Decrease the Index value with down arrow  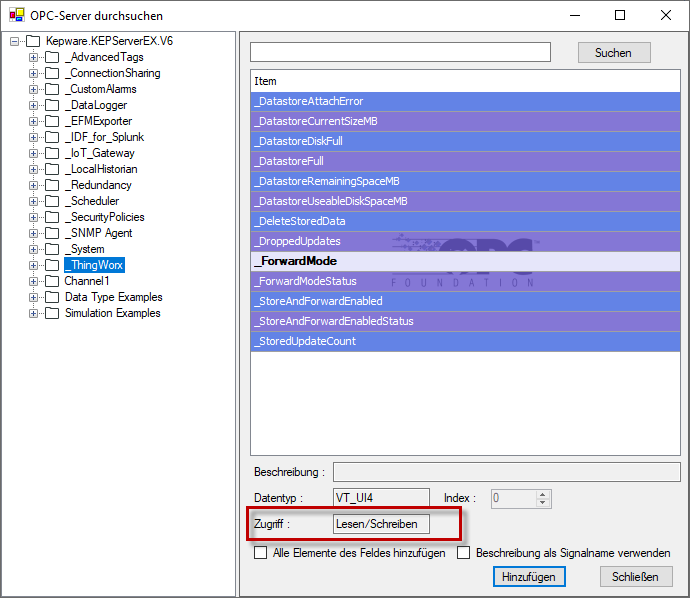click(543, 503)
